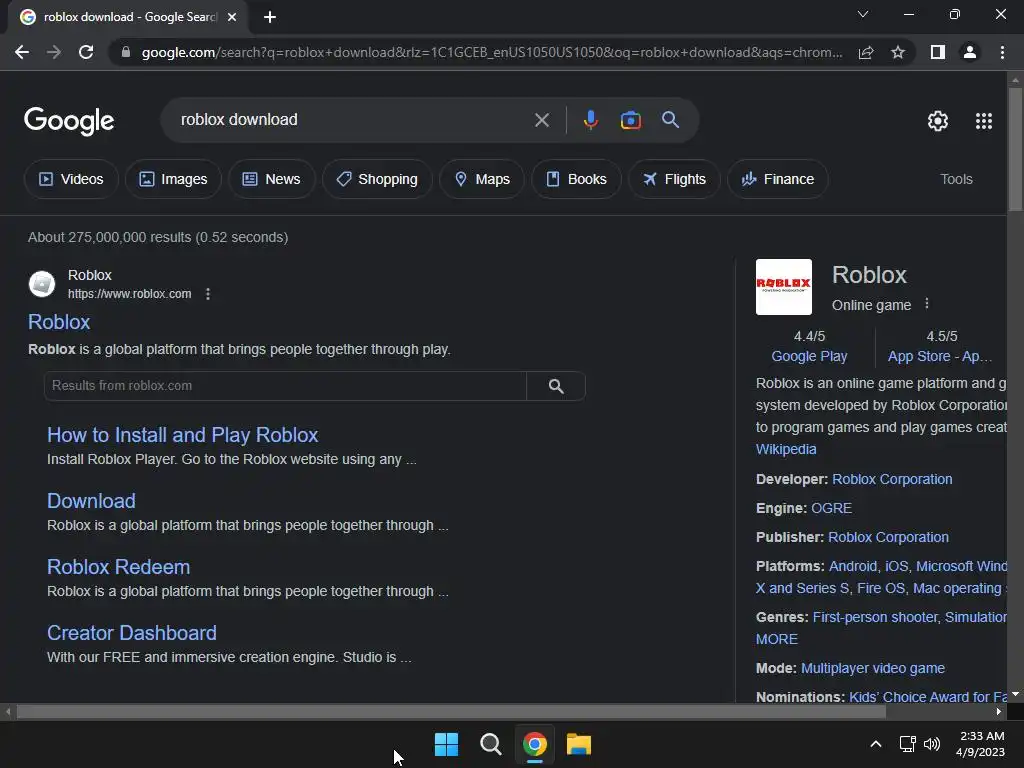Reload the current page

(x=86, y=52)
